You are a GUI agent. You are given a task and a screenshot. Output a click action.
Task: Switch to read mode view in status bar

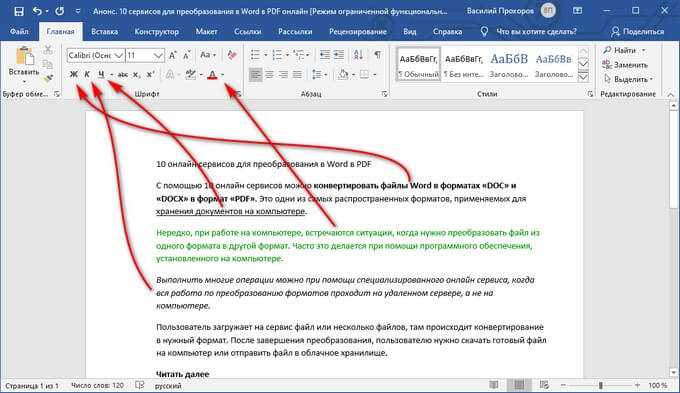[x=494, y=385]
